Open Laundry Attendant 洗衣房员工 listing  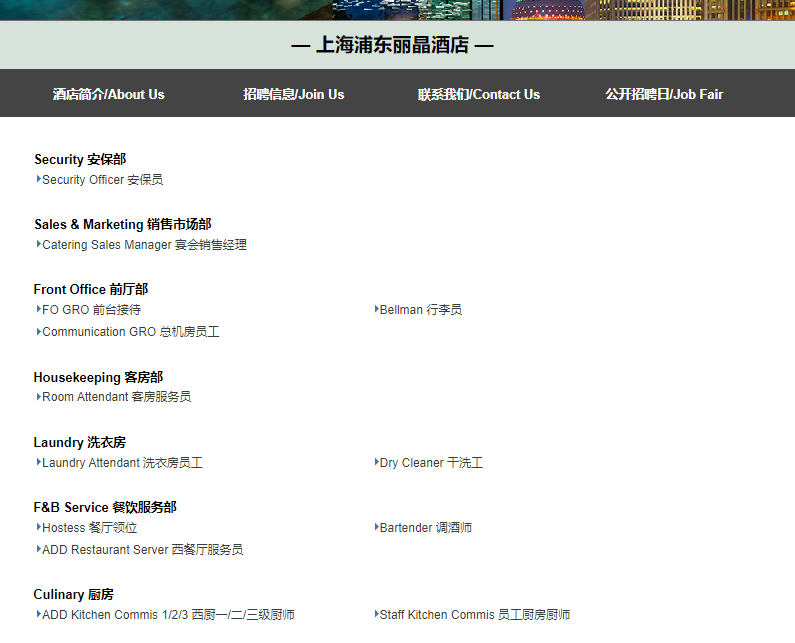(122, 462)
